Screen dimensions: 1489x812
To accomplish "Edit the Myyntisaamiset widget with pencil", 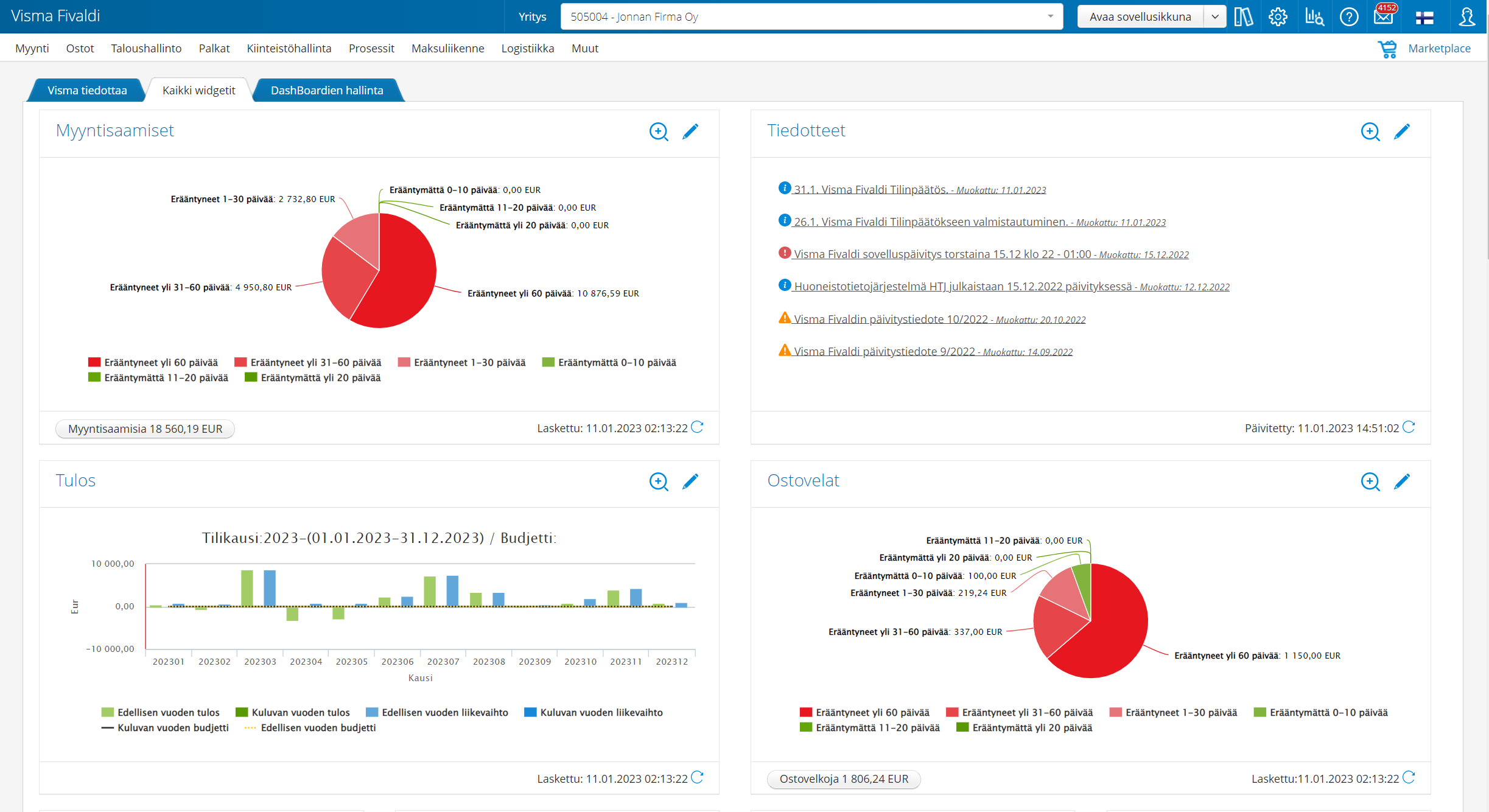I will point(690,131).
